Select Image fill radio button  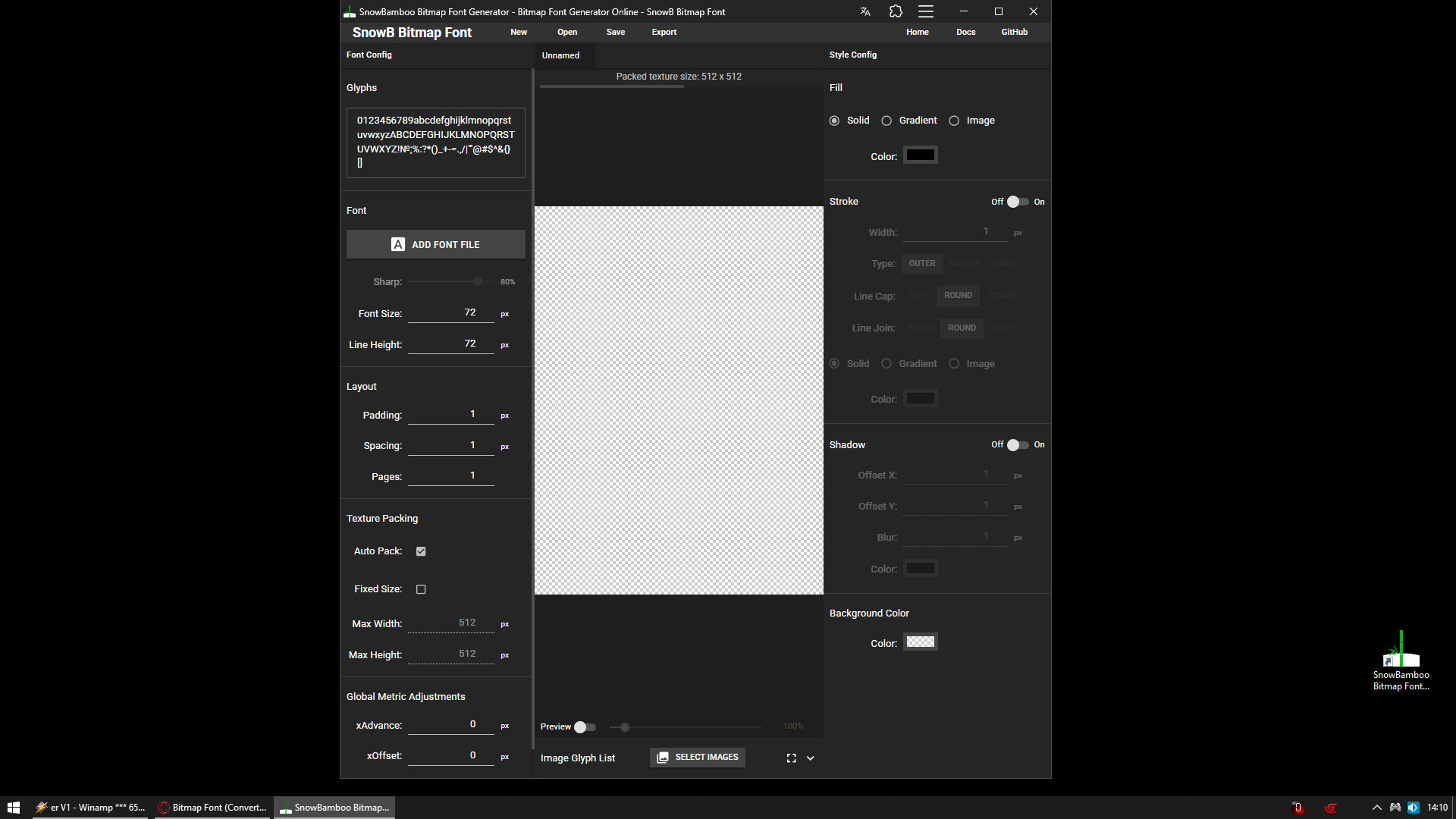coord(954,121)
